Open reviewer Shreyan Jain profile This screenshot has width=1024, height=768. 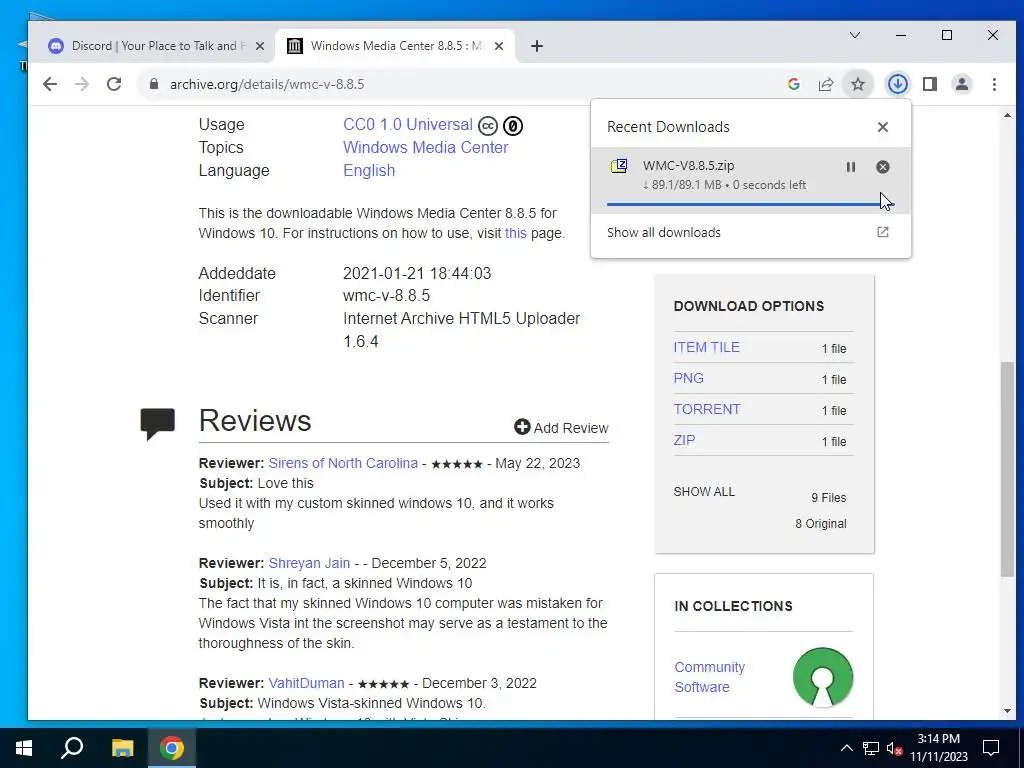[x=309, y=563]
